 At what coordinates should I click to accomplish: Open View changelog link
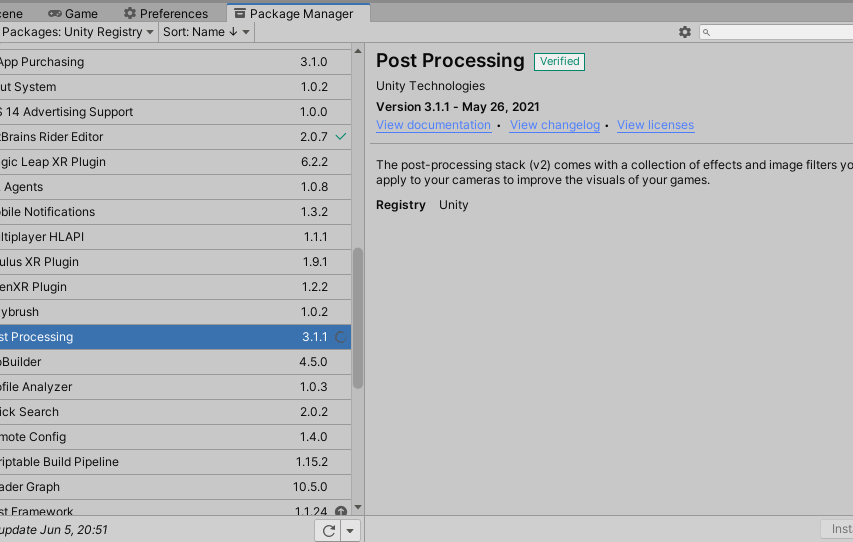[554, 125]
